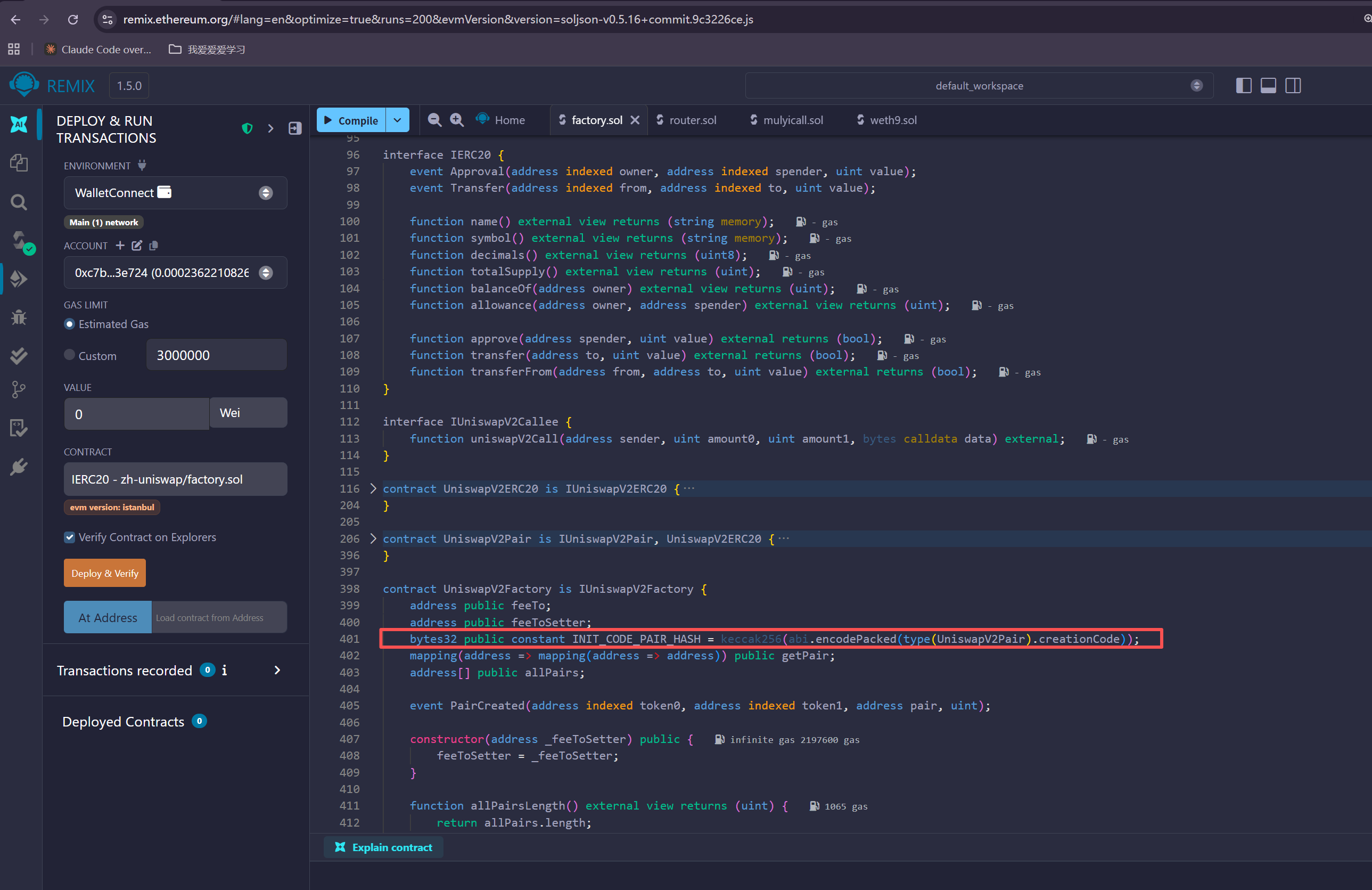Open the file search sidebar icon
Image resolution: width=1372 pixels, height=890 pixels.
[x=19, y=202]
